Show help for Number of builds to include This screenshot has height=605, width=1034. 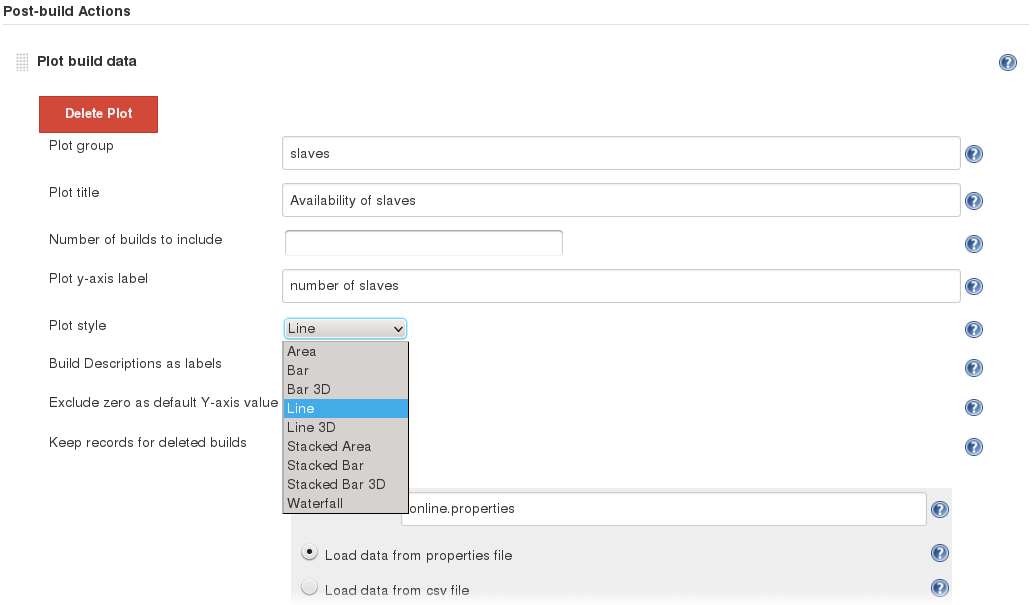(x=974, y=244)
